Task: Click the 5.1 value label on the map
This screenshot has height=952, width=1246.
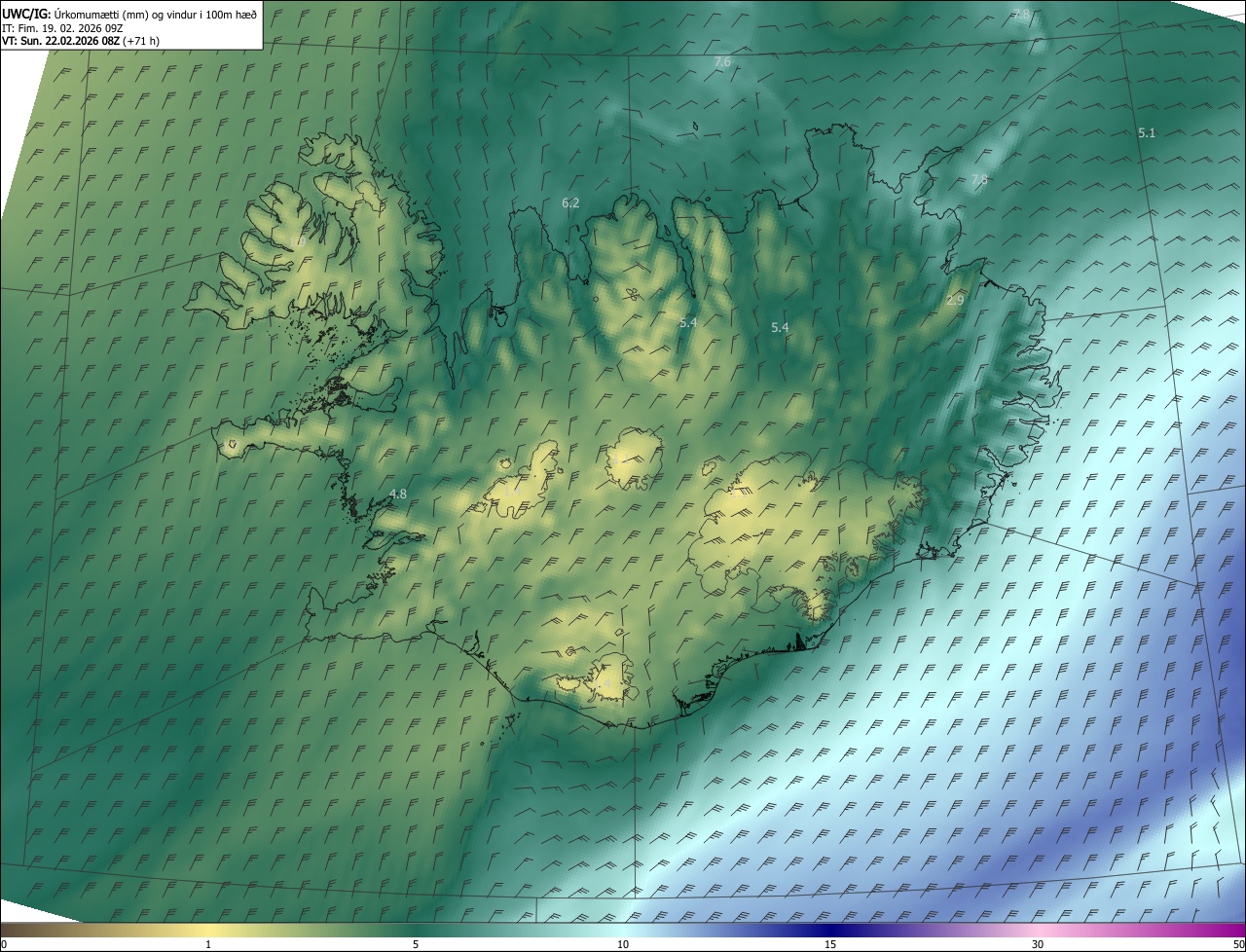Action: pos(1147,132)
